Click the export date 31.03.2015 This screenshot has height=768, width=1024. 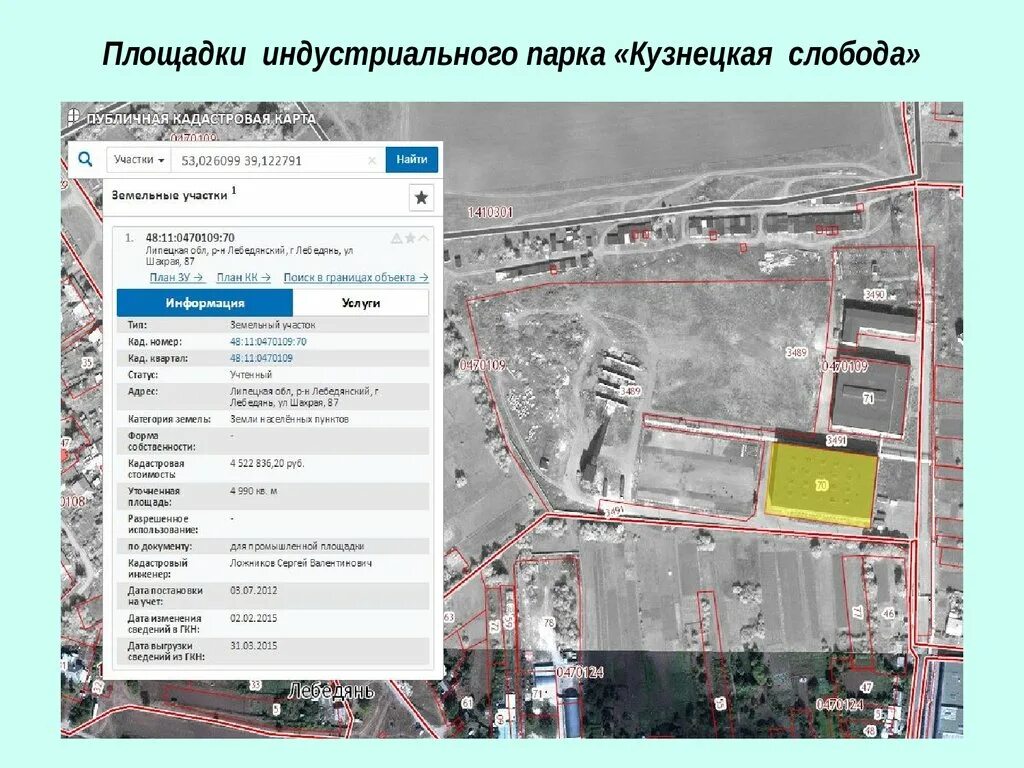point(253,645)
